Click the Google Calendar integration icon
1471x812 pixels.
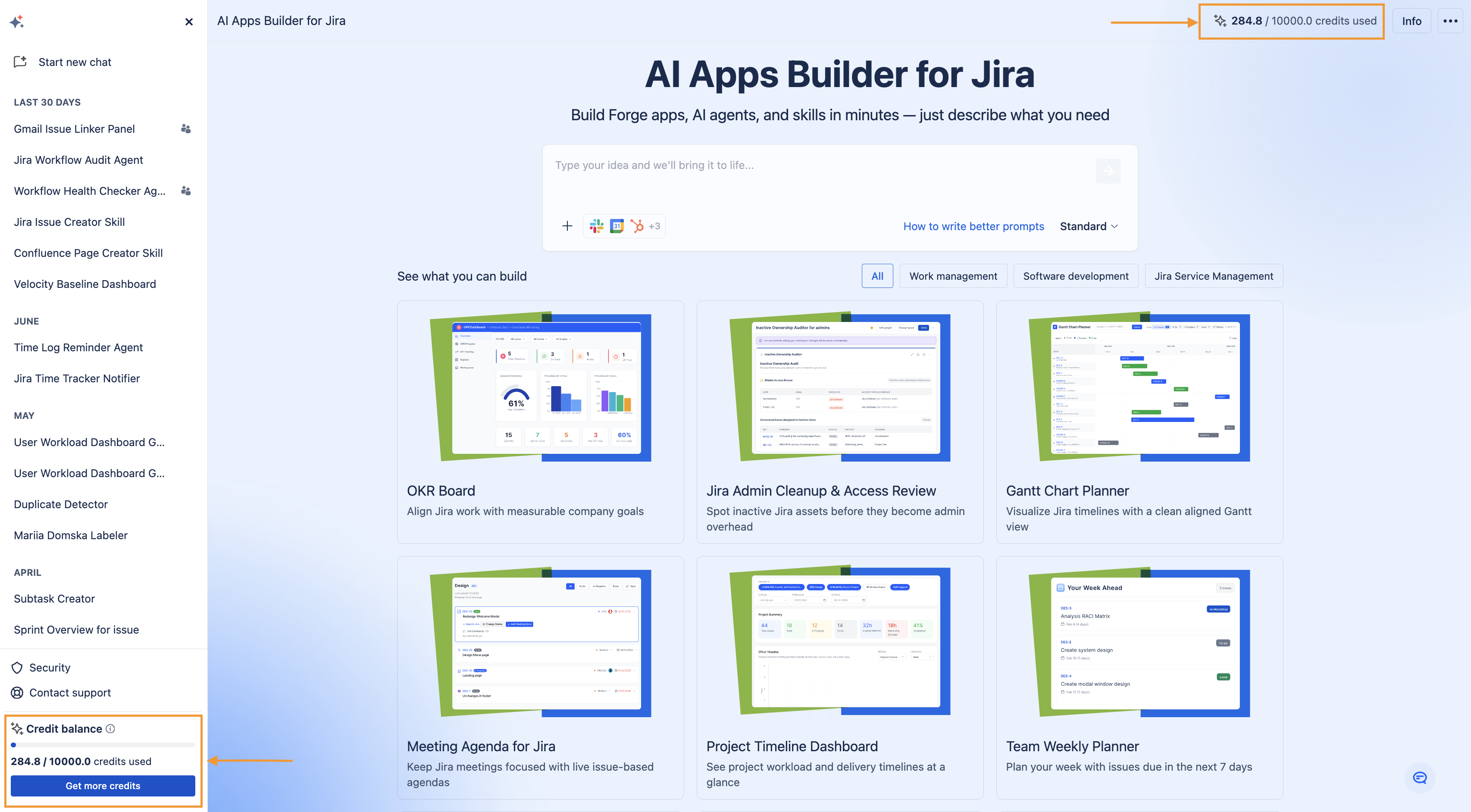click(617, 226)
